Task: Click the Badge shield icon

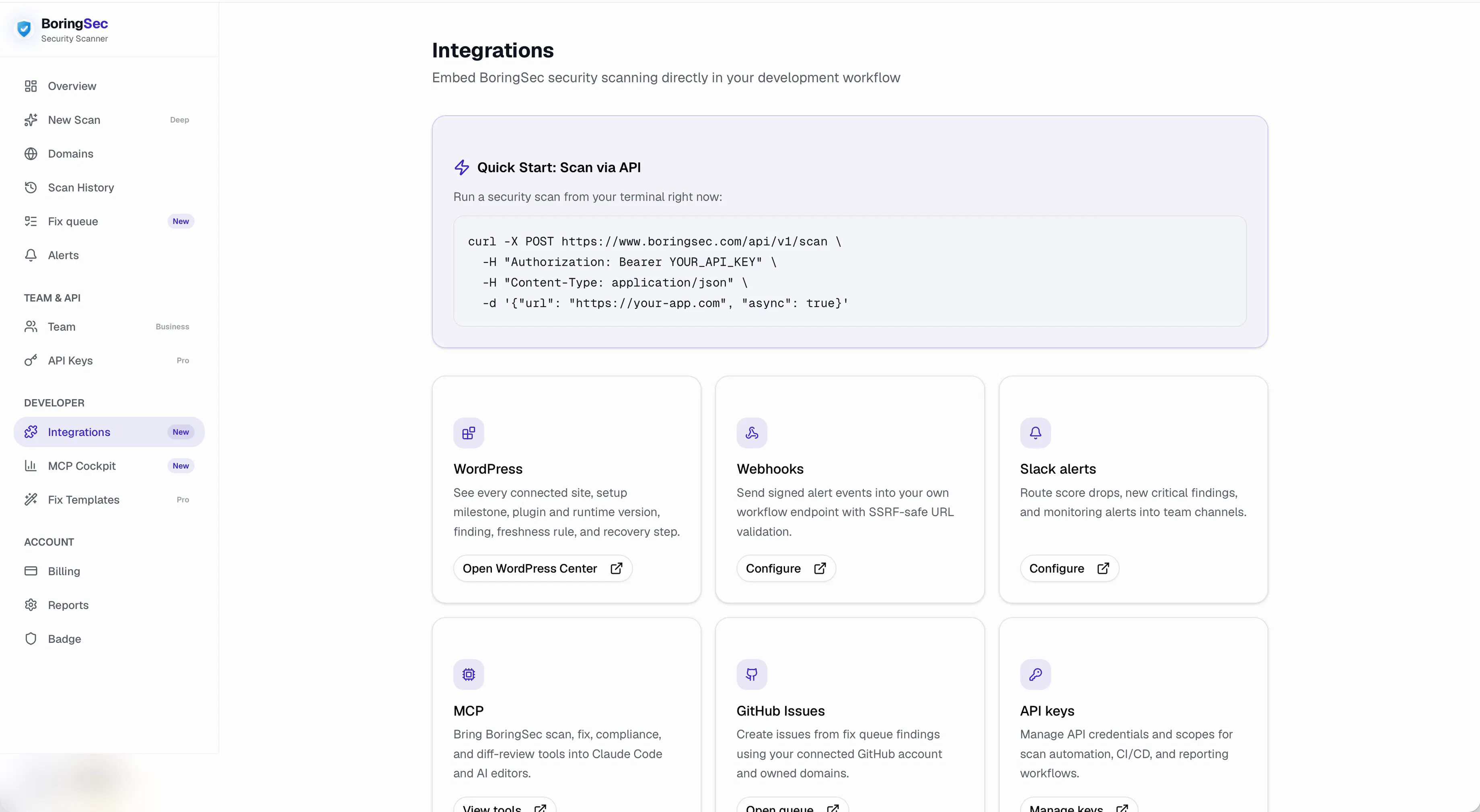Action: tap(31, 639)
